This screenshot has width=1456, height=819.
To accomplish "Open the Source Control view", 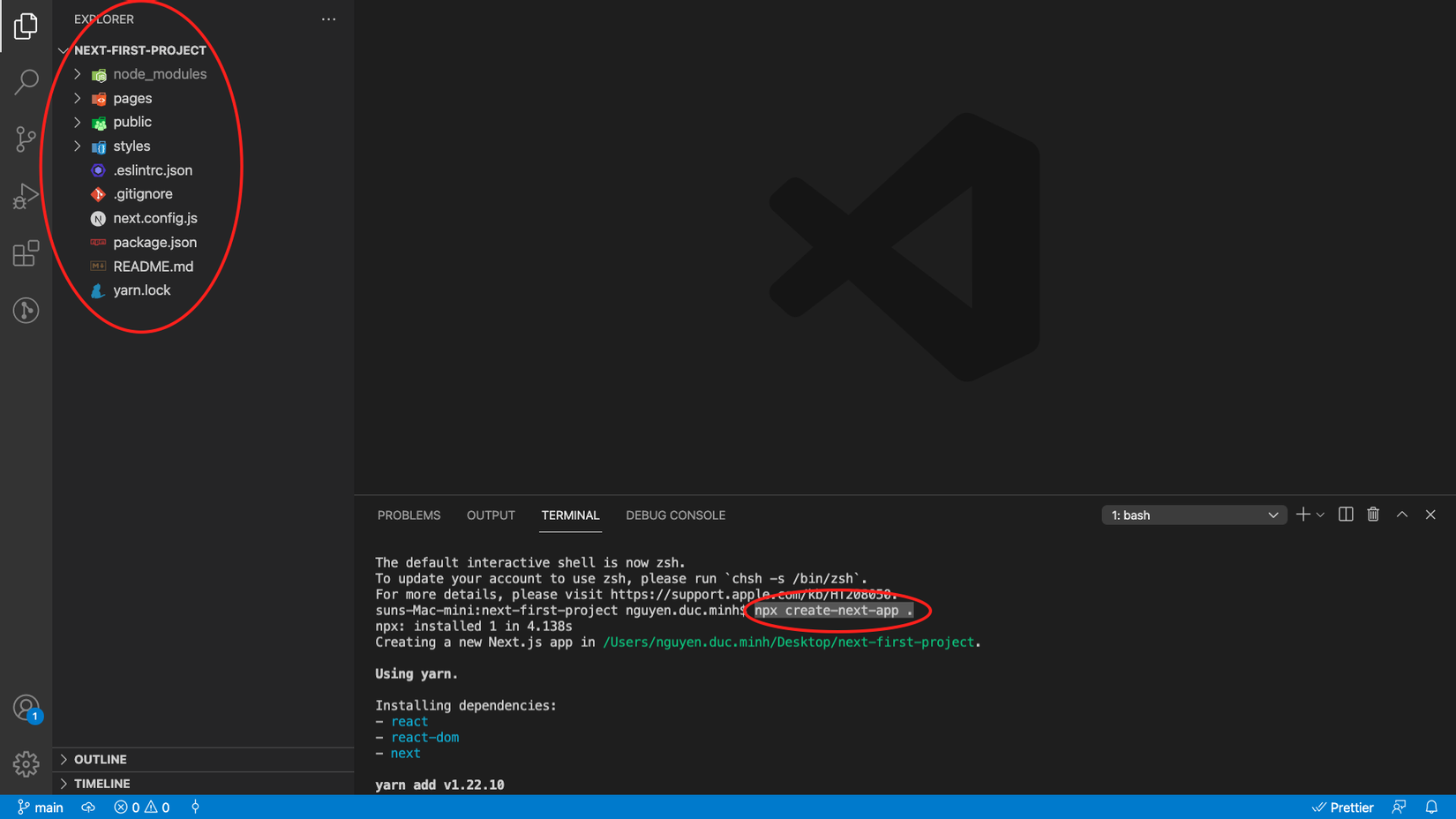I will [x=26, y=139].
